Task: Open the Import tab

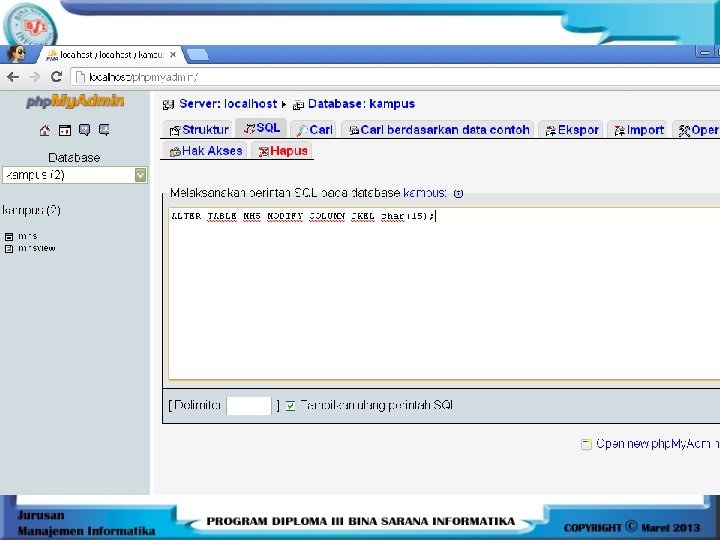Action: pos(639,130)
